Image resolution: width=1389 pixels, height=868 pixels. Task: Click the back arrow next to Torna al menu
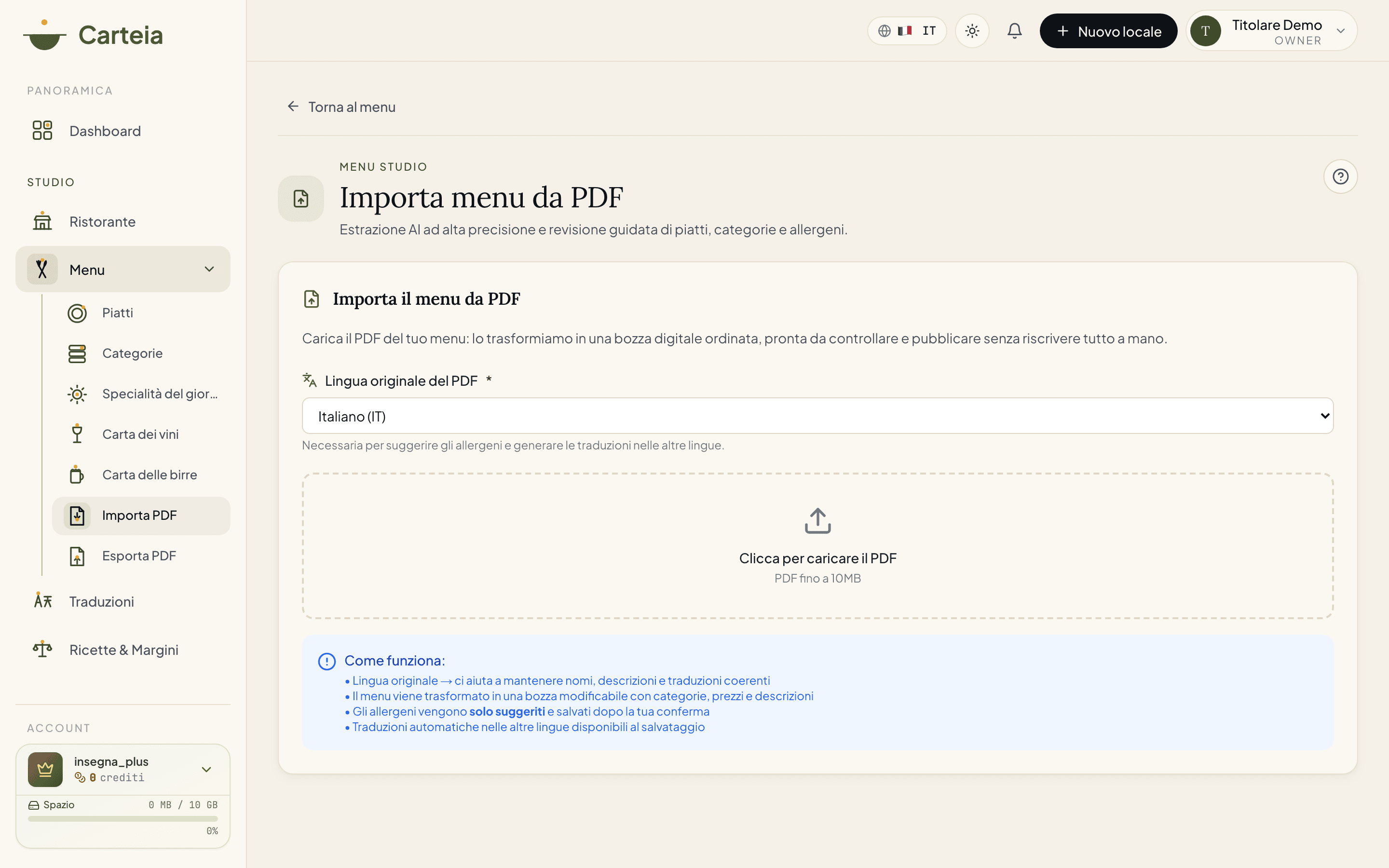click(x=293, y=106)
